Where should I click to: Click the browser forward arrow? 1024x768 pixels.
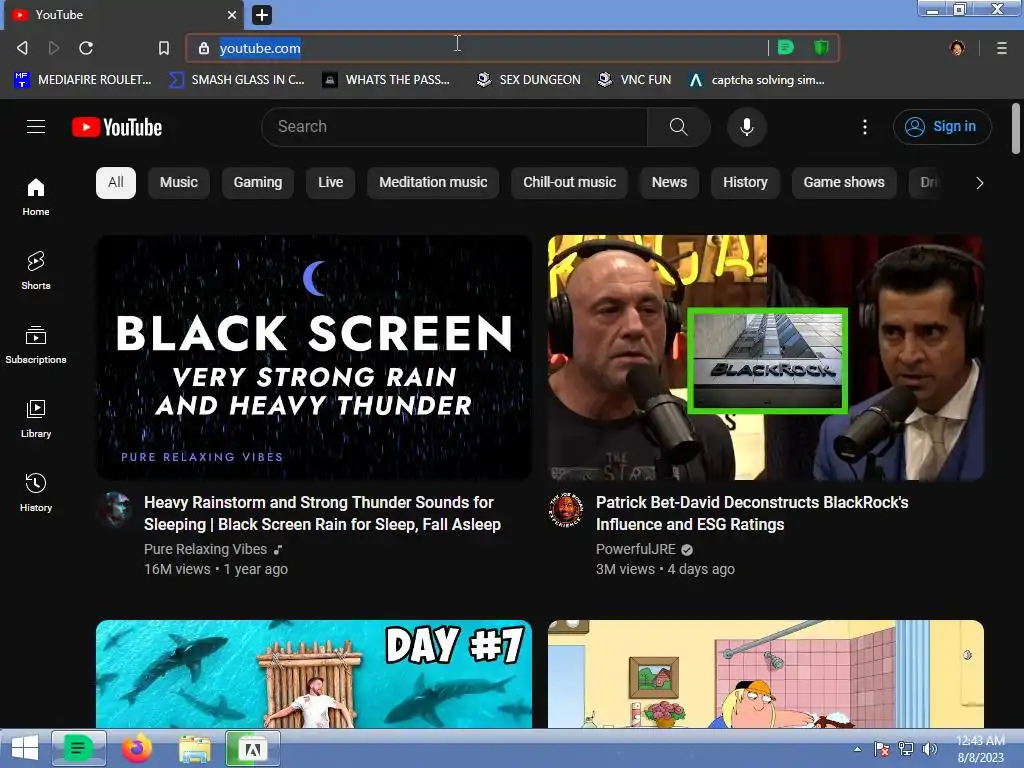(54, 48)
